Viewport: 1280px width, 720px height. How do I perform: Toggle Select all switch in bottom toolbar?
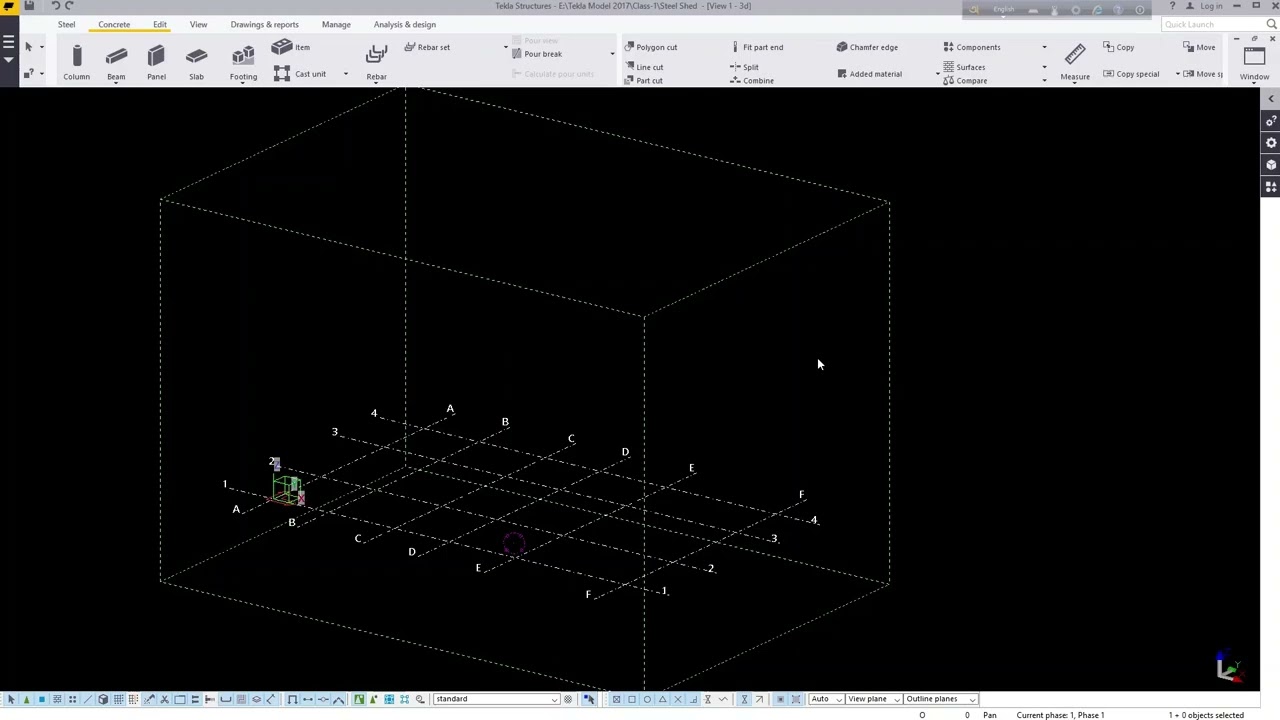[11, 699]
